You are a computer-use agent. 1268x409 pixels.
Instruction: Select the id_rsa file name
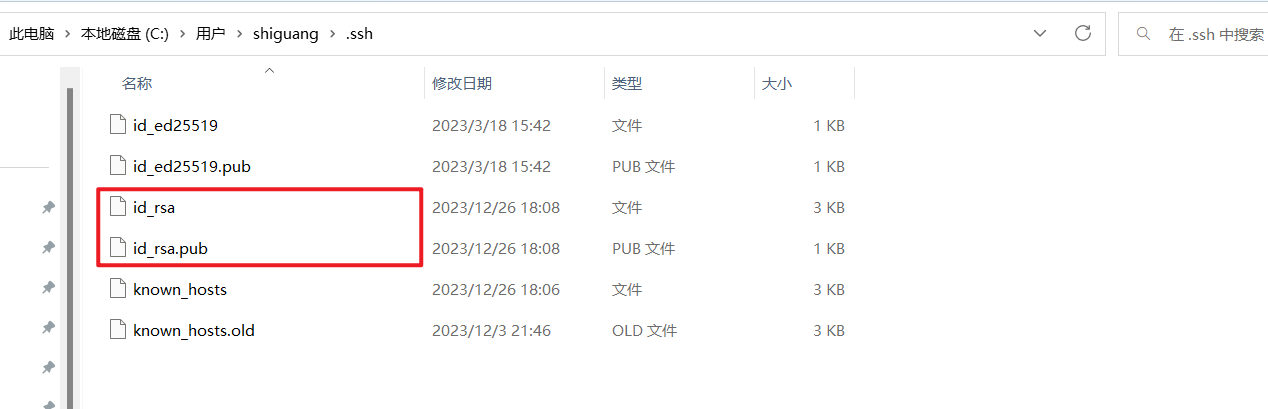154,208
